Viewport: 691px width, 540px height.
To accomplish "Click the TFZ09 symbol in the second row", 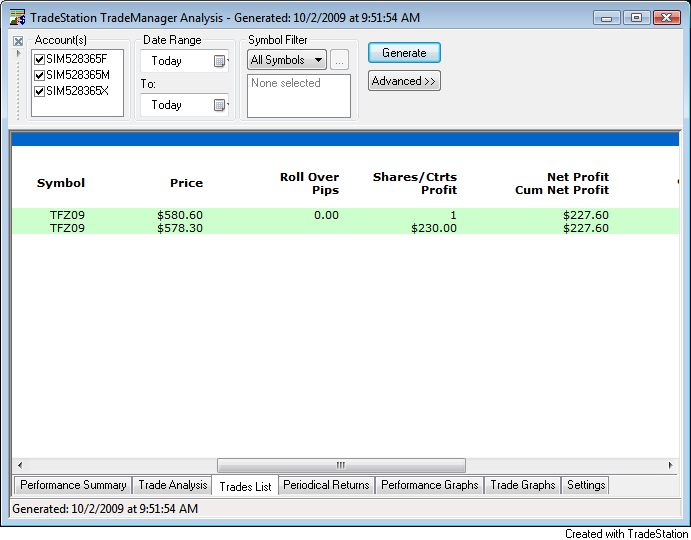I will 67,228.
